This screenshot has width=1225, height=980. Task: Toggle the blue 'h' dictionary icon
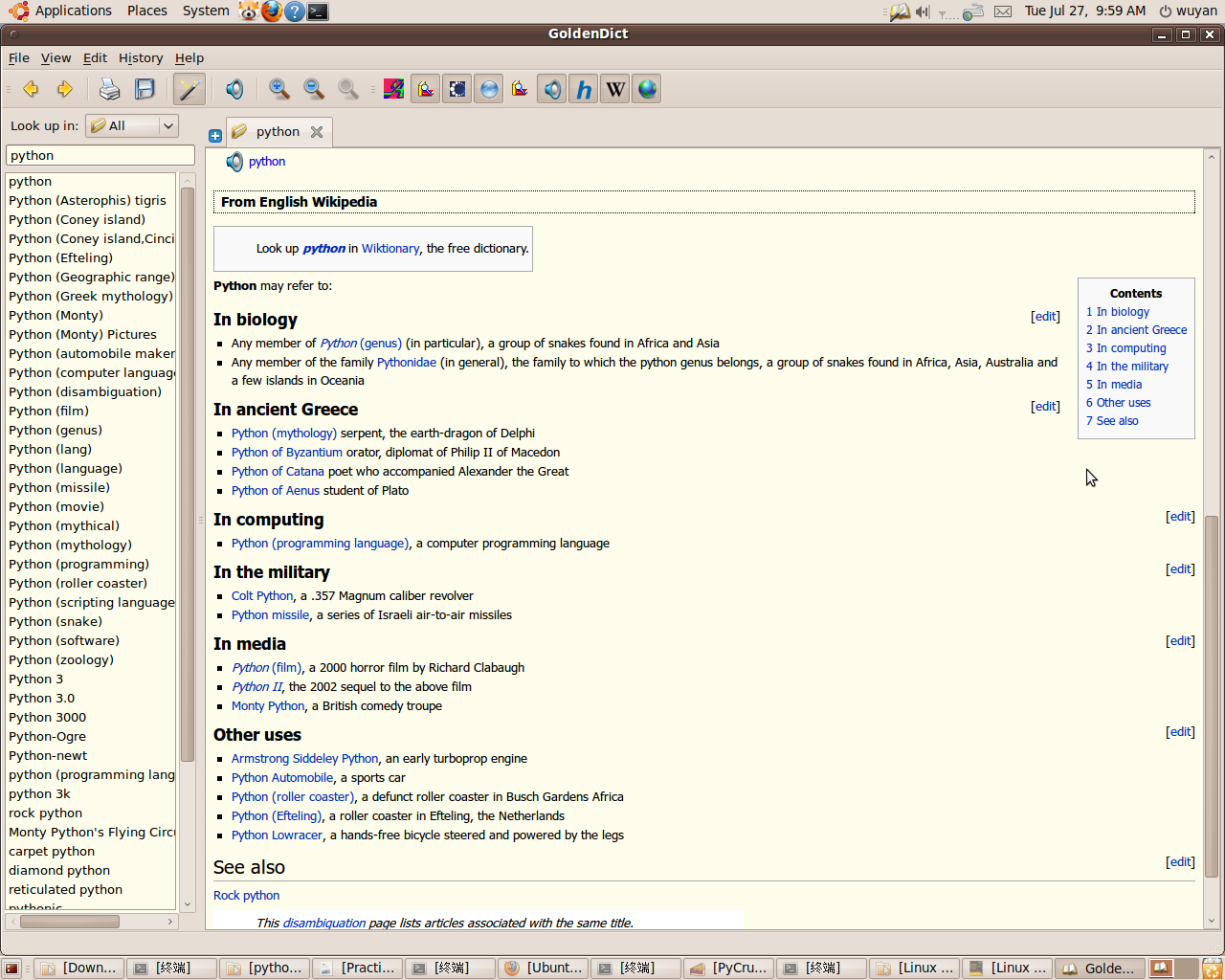pyautogui.click(x=584, y=89)
